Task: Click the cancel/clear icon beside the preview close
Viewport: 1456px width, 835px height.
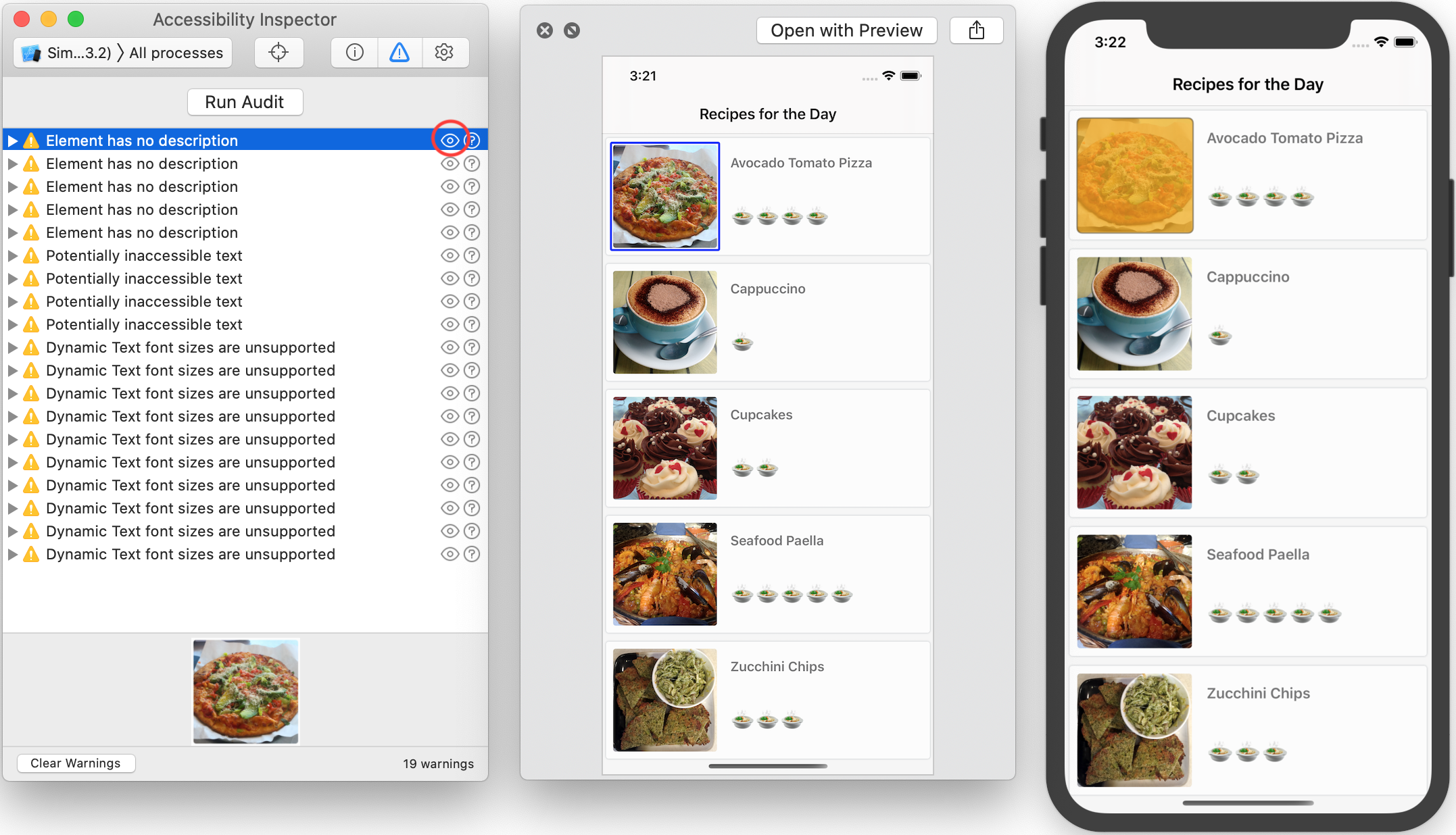Action: coord(573,30)
